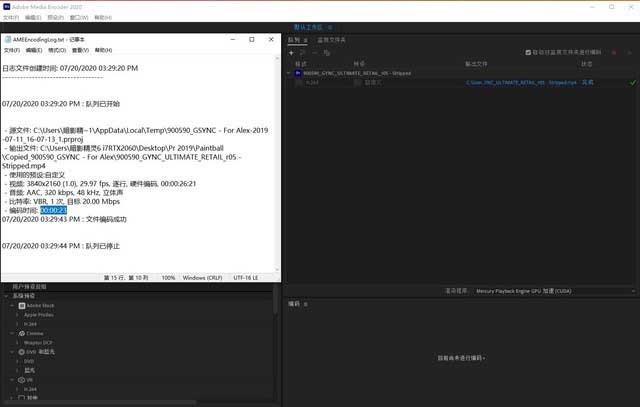The width and height of the screenshot is (640, 407).
Task: Open the H.264 format dropdown in queue
Action: (299, 82)
